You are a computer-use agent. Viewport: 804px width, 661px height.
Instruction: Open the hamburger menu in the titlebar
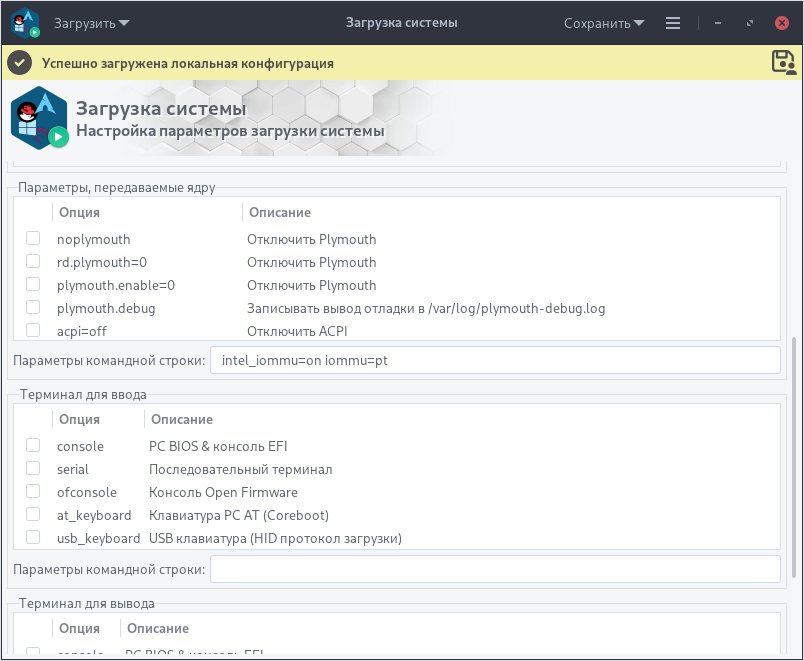673,22
